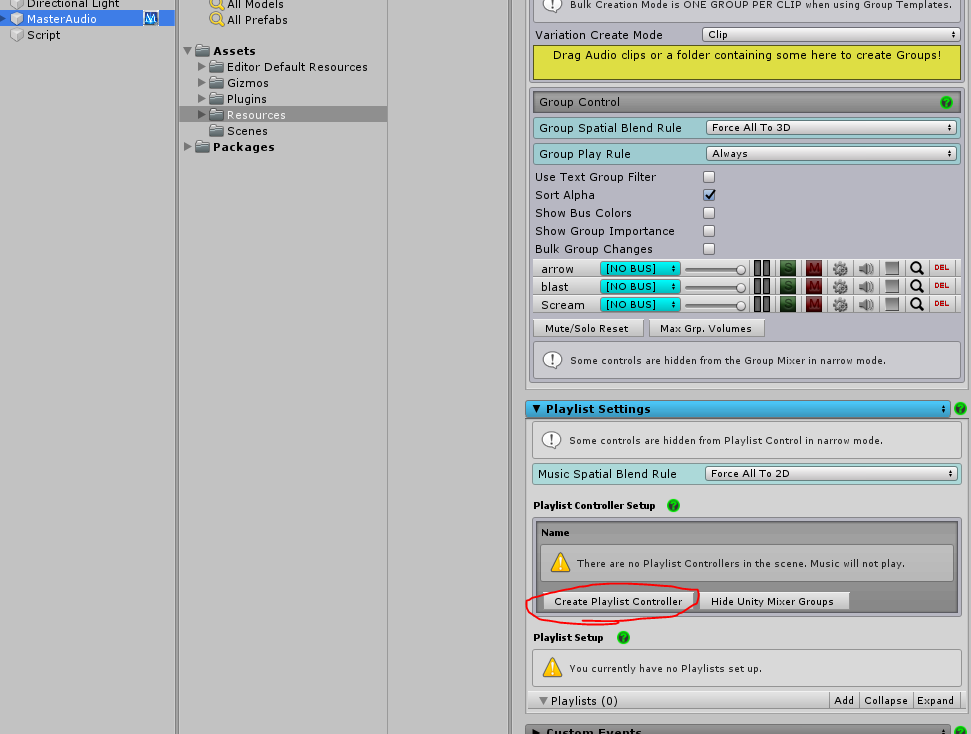Image resolution: width=971 pixels, height=734 pixels.
Task: Mute the blast sound group
Action: click(814, 287)
